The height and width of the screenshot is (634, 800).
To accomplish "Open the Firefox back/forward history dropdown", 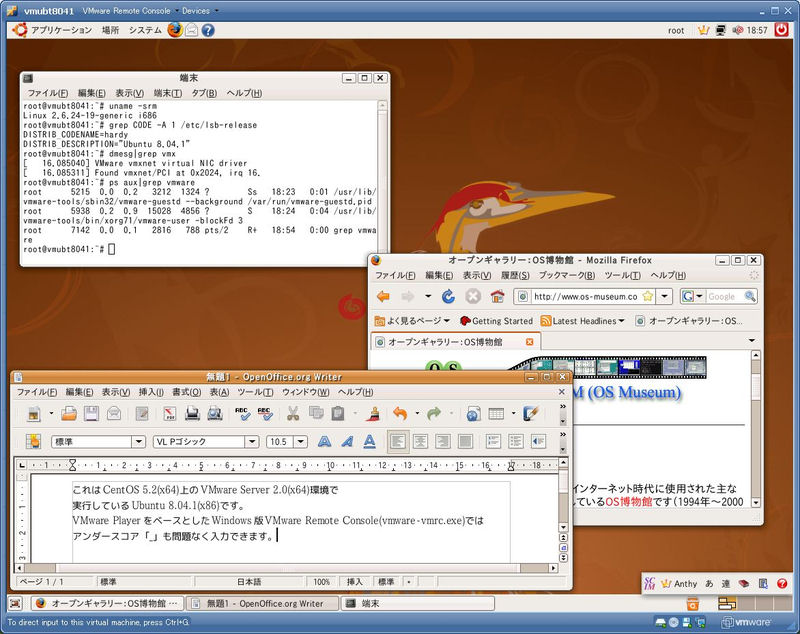I will 428,296.
